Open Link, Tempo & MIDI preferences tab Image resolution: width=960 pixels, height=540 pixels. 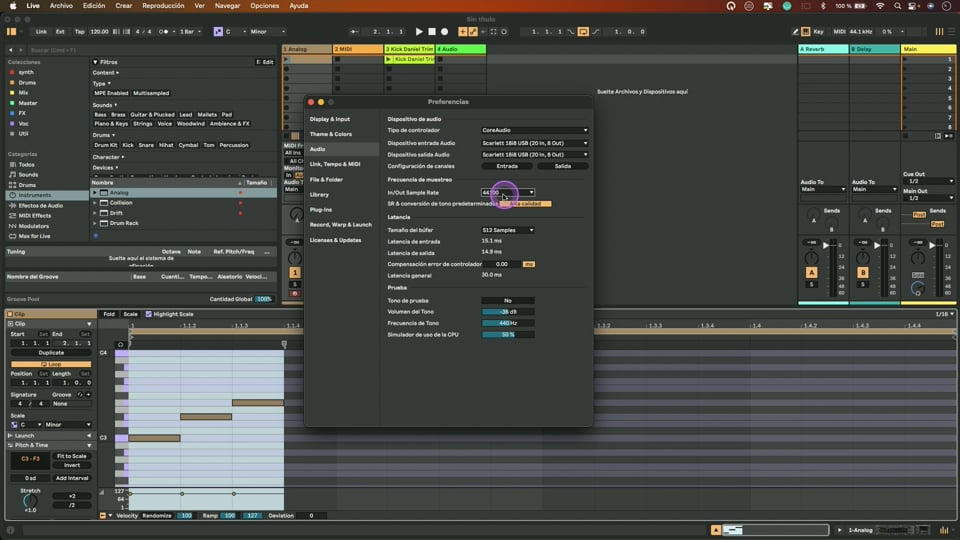(x=335, y=164)
